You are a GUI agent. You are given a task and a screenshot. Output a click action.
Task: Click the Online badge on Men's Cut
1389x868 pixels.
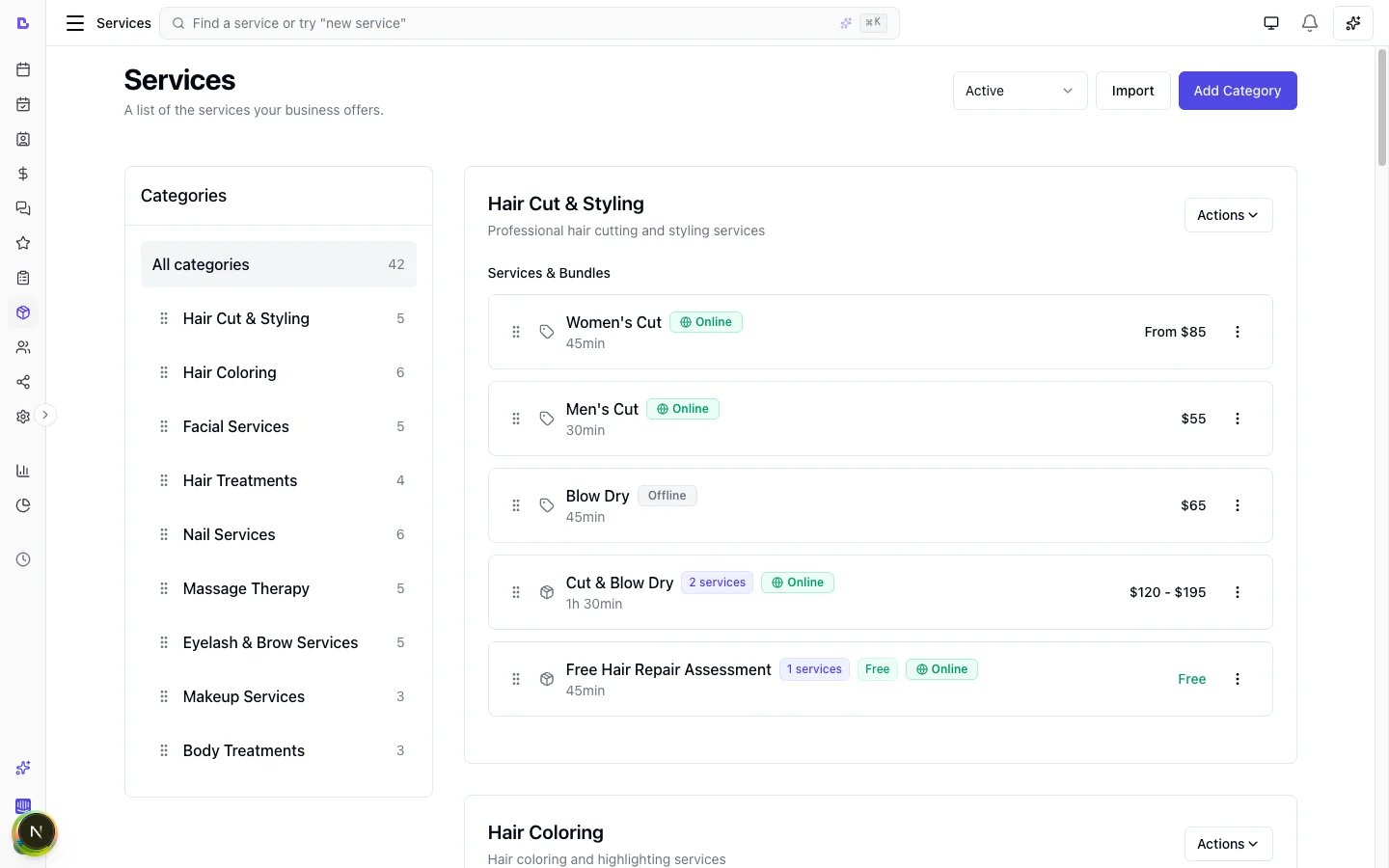(683, 409)
